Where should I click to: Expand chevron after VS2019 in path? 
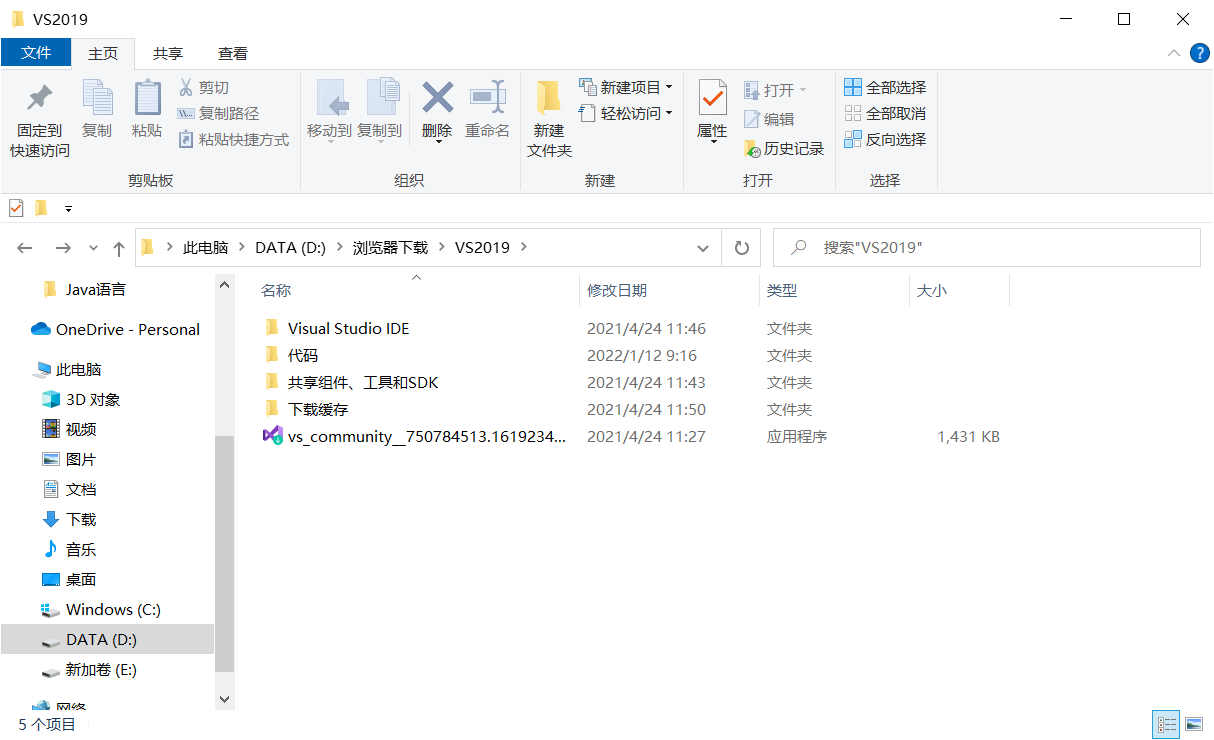[524, 248]
